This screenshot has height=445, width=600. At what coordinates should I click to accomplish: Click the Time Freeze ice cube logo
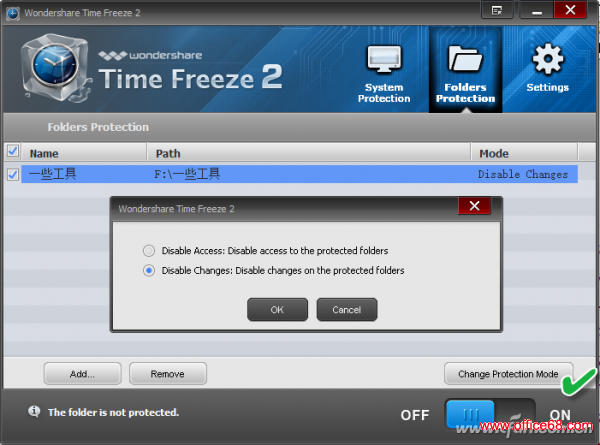(x=56, y=67)
